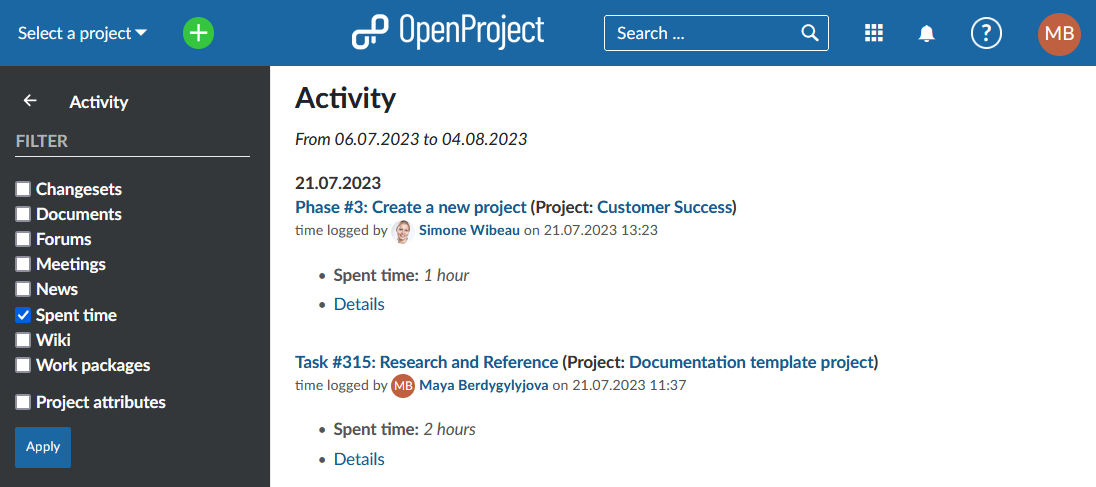The image size is (1096, 487).
Task: Click the Apply filter button
Action: [43, 447]
